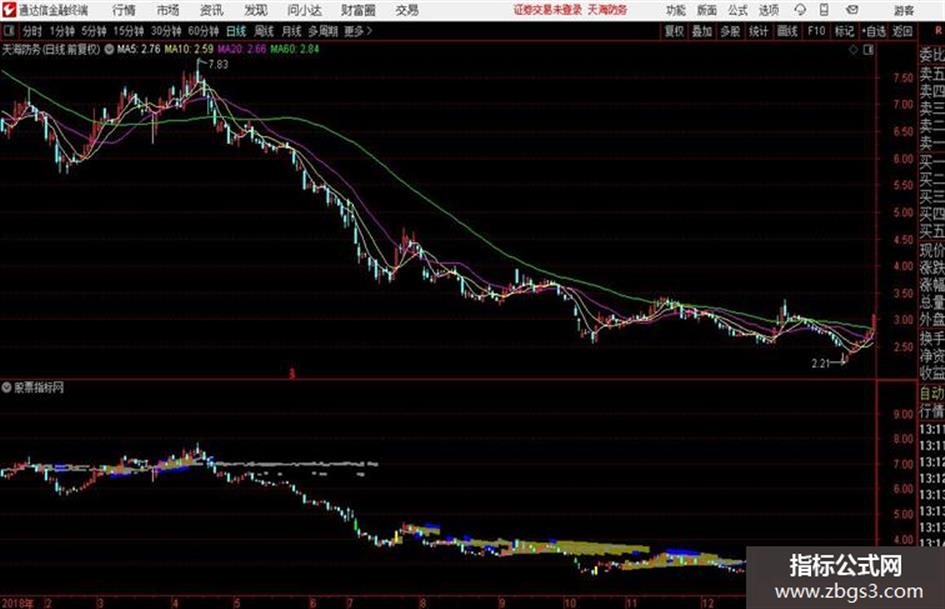This screenshot has width=945, height=609.
Task: Switch to 分时 intraday view
Action: click(x=32, y=31)
